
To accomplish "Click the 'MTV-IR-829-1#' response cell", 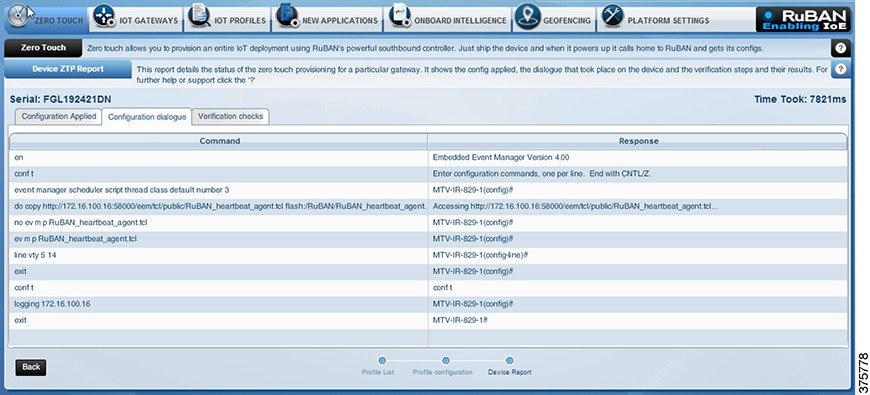I will tap(638, 320).
